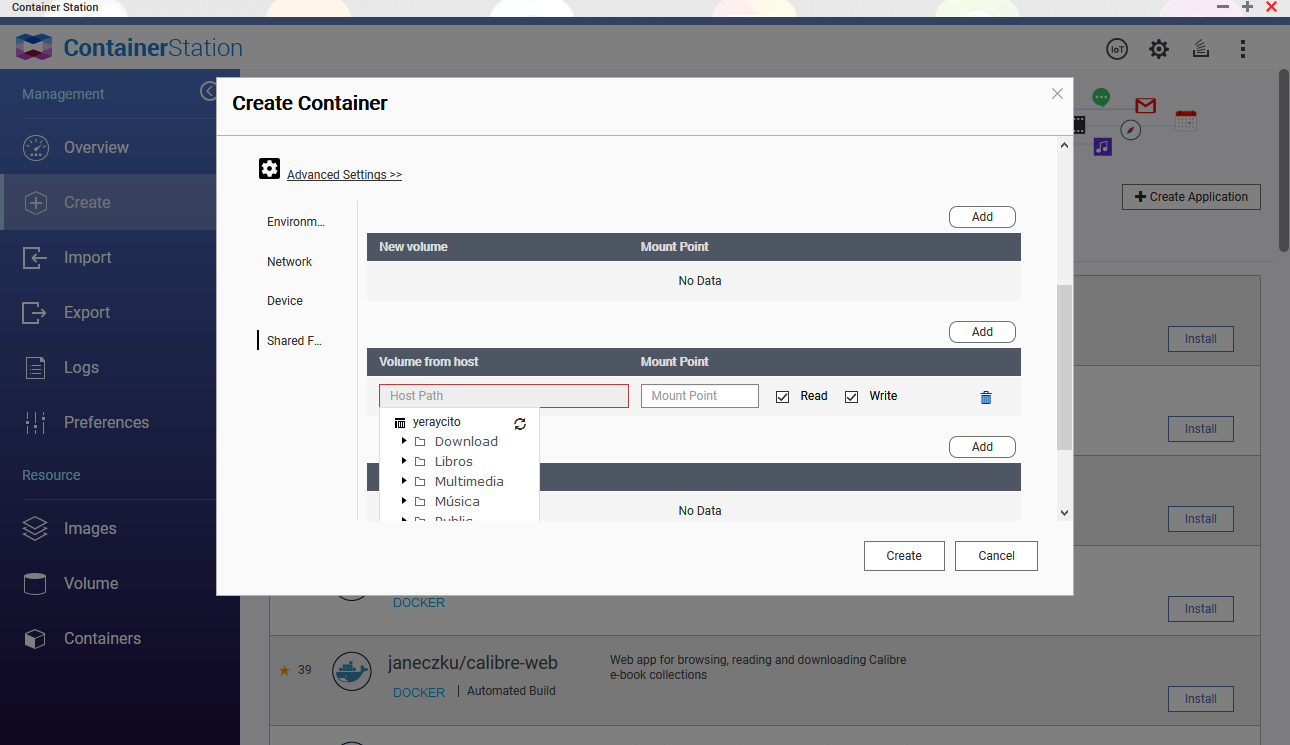Open the Device settings tab
Viewport: 1290px width, 745px height.
pos(285,301)
